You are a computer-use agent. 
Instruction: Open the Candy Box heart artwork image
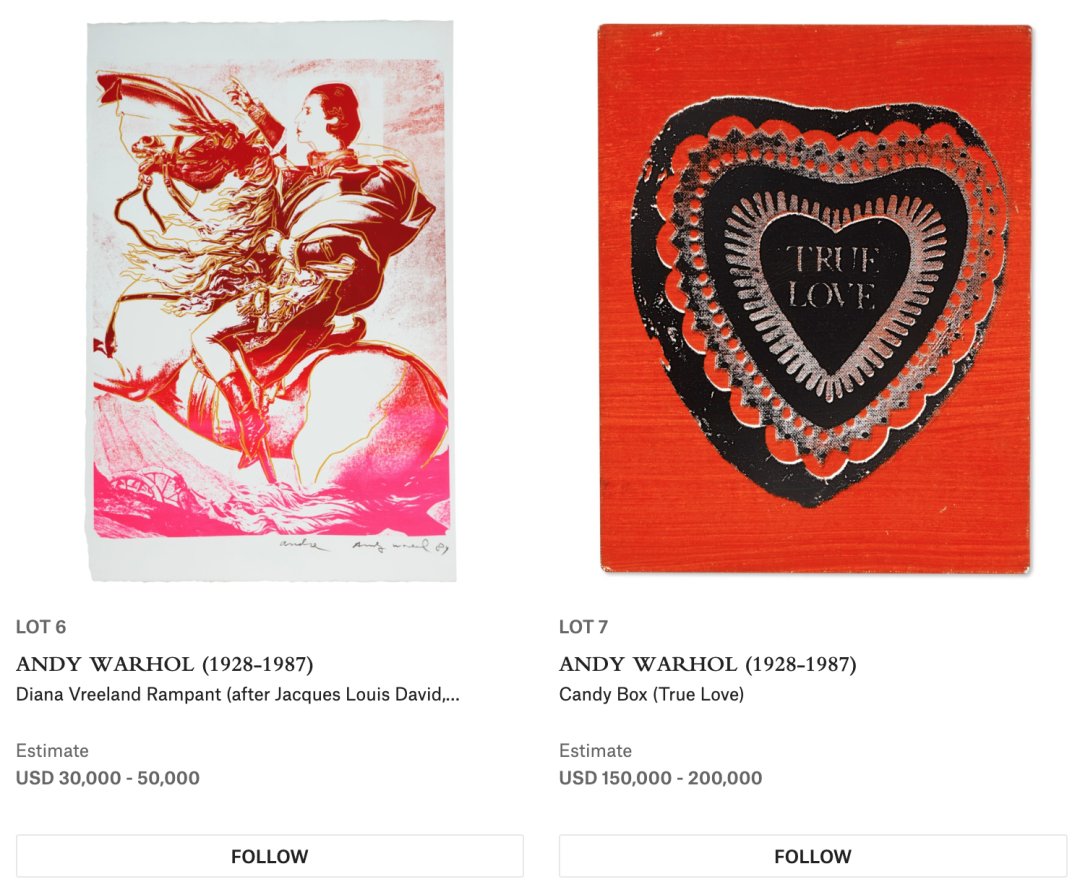click(x=816, y=298)
